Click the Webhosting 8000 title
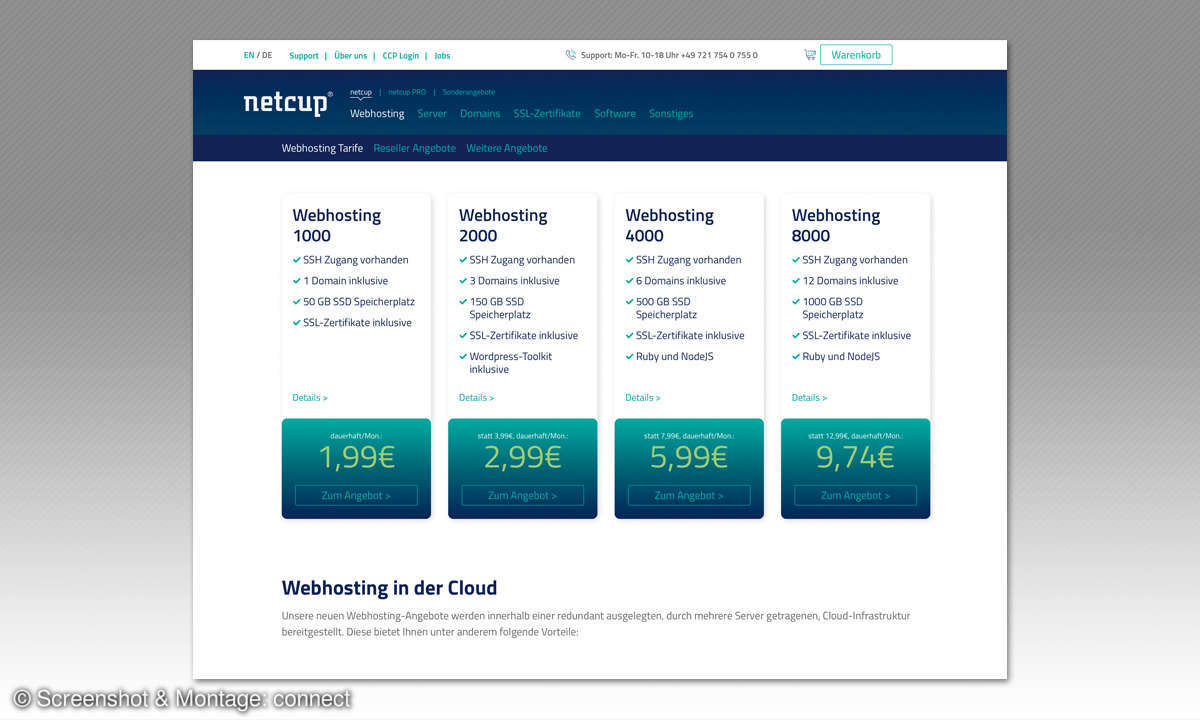This screenshot has height=720, width=1200. click(836, 225)
